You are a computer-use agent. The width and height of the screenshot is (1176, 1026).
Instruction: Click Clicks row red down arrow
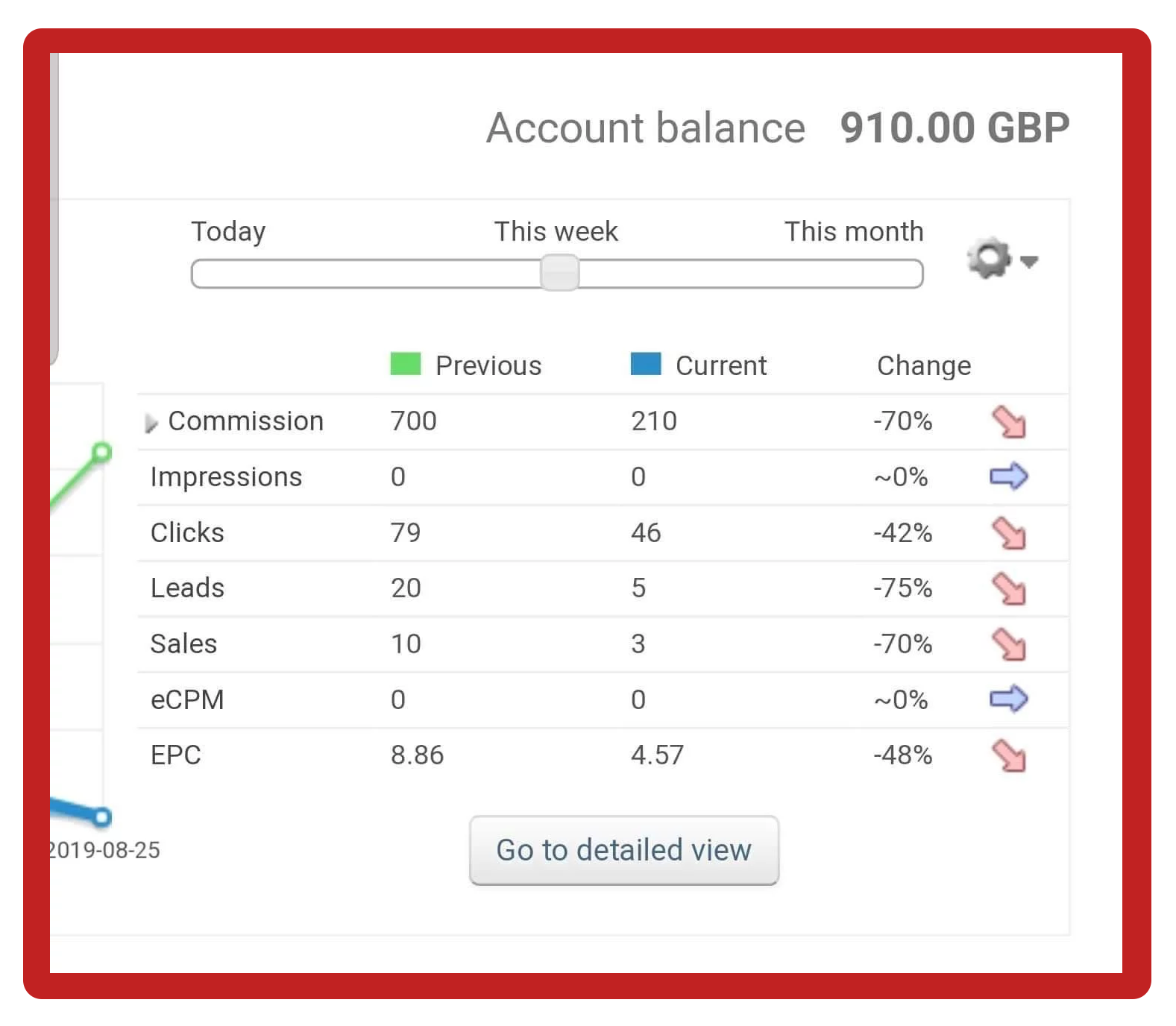point(1009,533)
